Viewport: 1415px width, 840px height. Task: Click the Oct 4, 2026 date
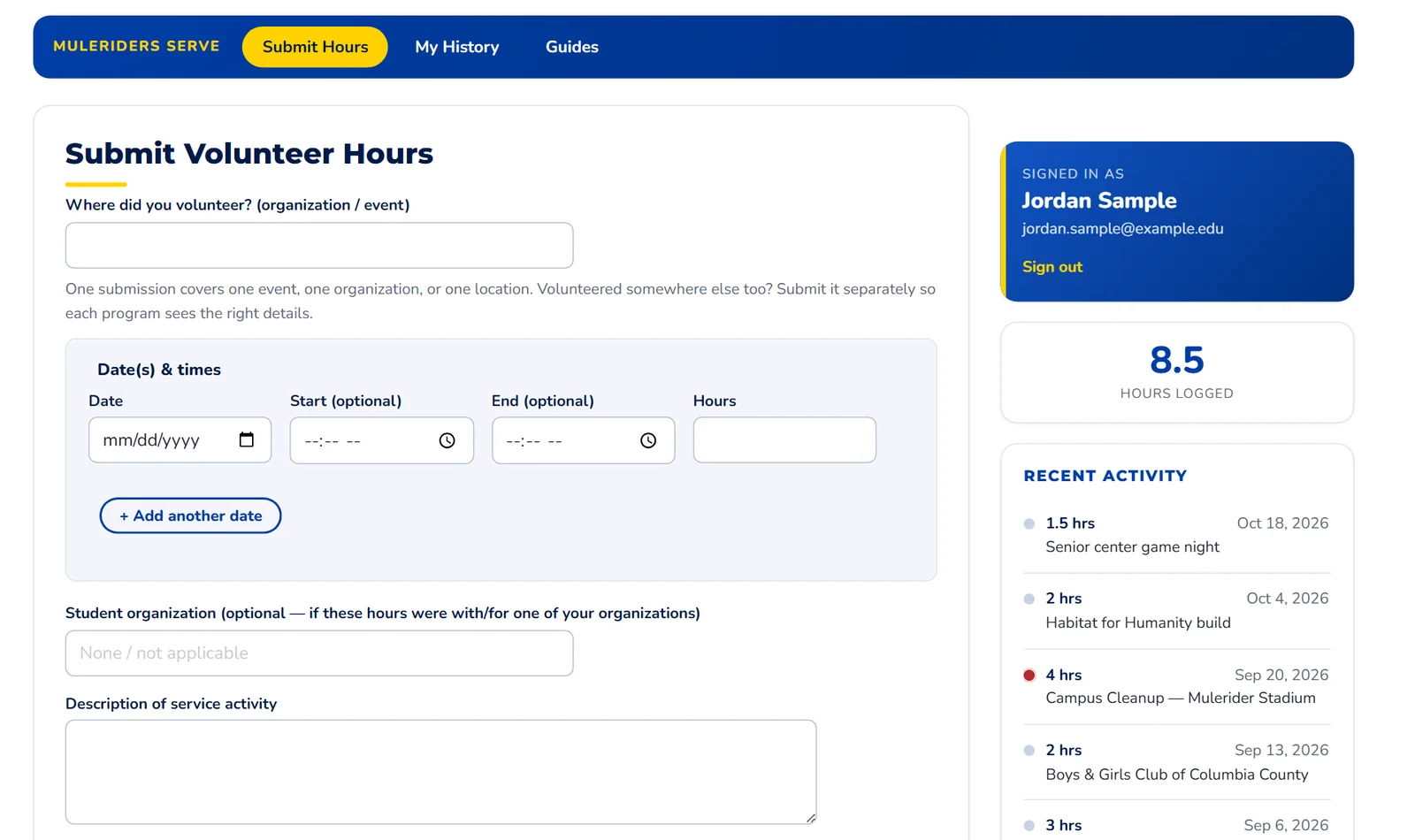1288,599
